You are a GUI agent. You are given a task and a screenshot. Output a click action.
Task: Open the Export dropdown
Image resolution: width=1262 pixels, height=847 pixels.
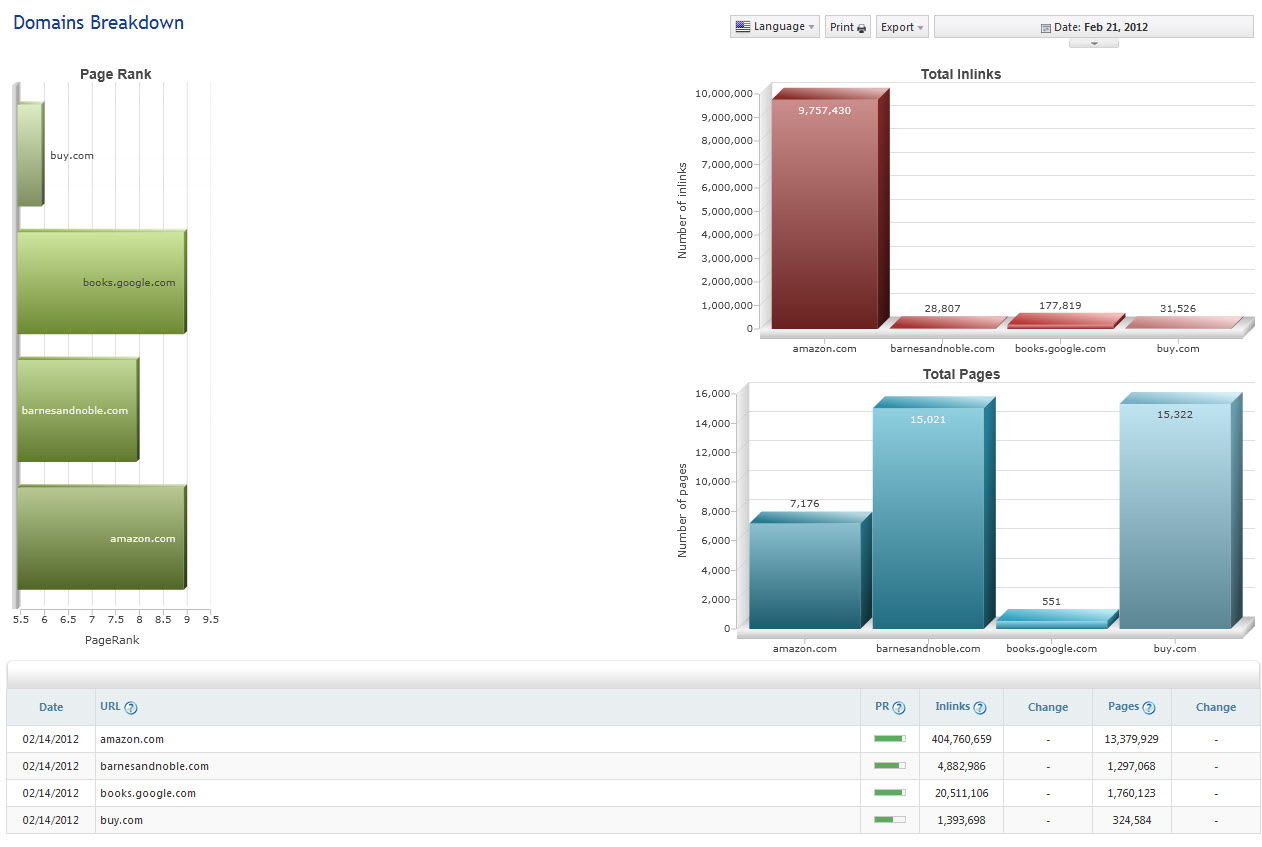[x=901, y=27]
